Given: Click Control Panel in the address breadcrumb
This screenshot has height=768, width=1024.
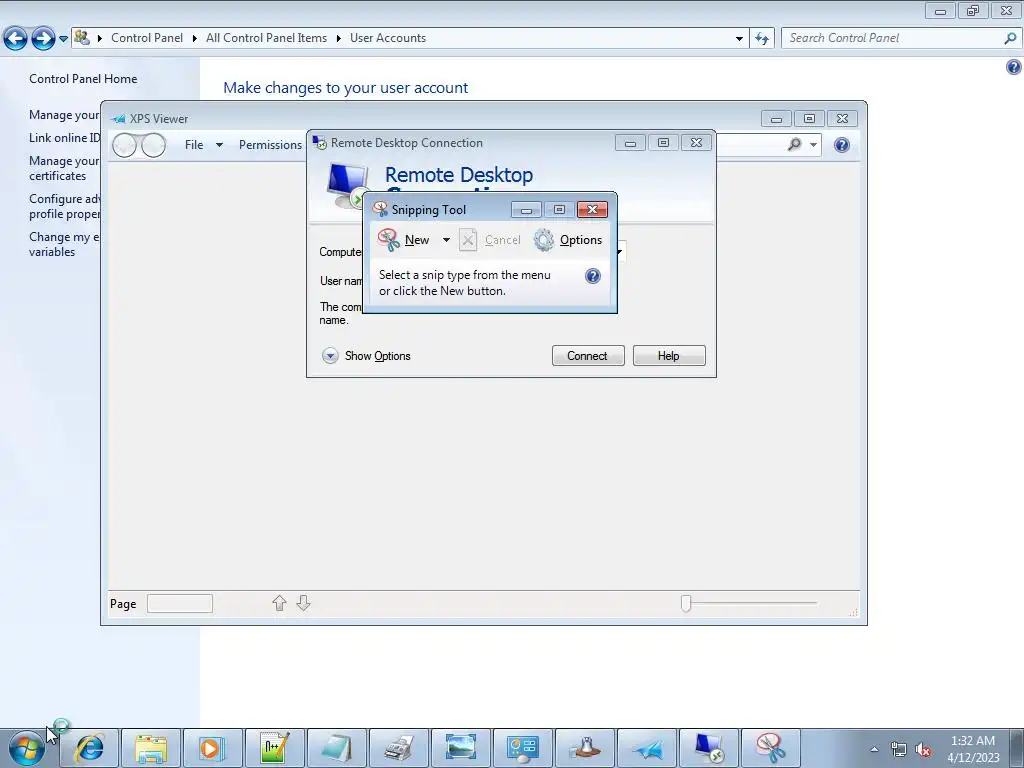Looking at the screenshot, I should coord(147,38).
